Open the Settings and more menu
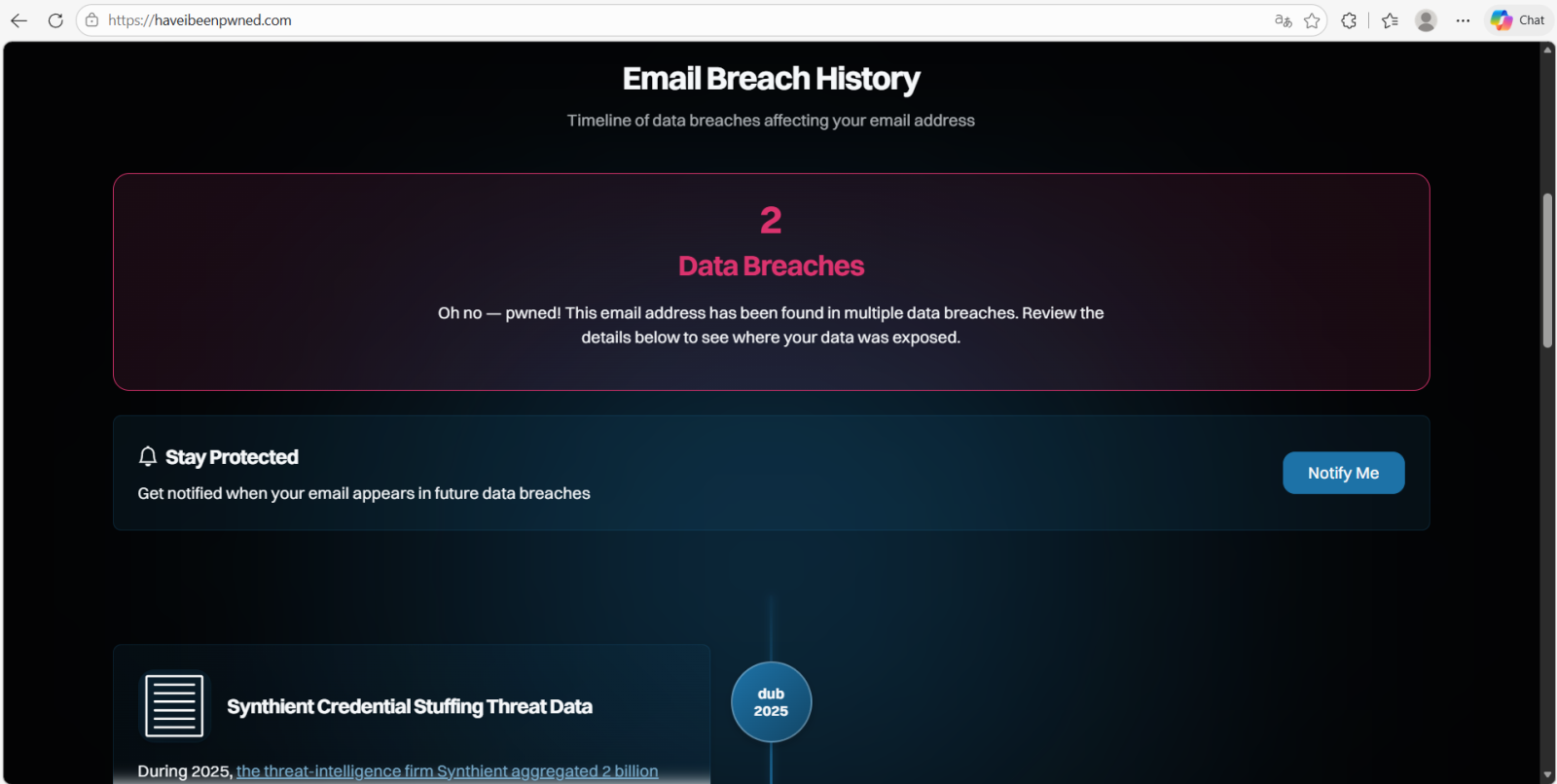1557x784 pixels. (x=1463, y=20)
